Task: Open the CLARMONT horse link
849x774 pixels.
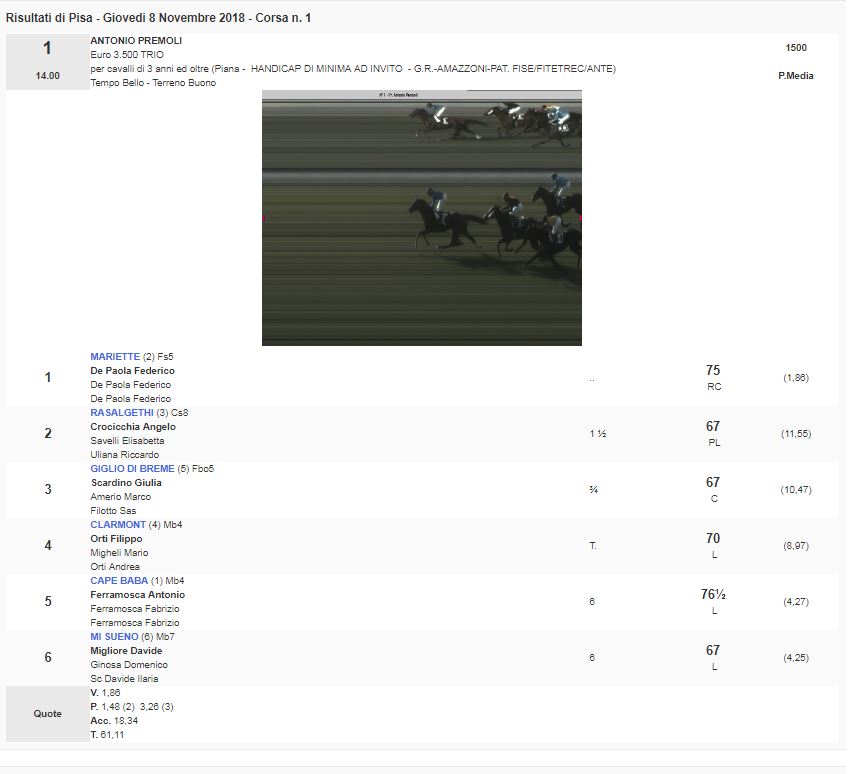Action: (x=118, y=525)
